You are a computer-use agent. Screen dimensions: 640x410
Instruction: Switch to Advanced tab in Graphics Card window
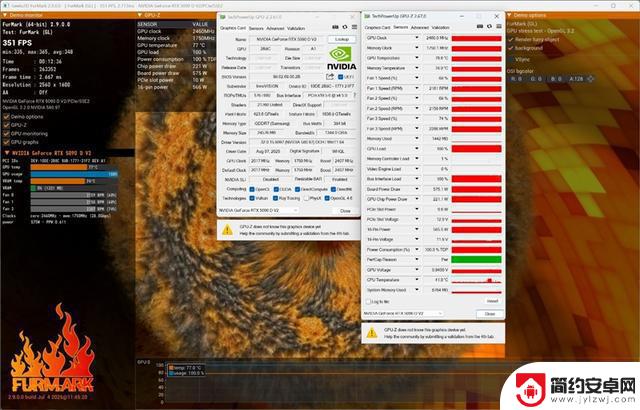click(x=276, y=29)
